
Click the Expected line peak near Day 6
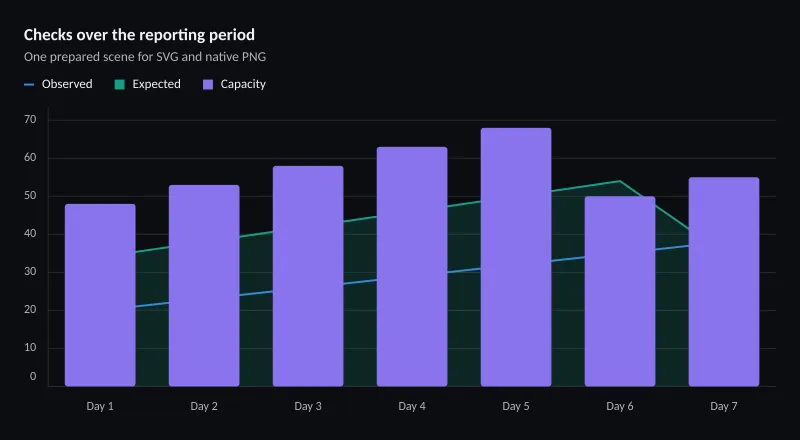coord(619,181)
